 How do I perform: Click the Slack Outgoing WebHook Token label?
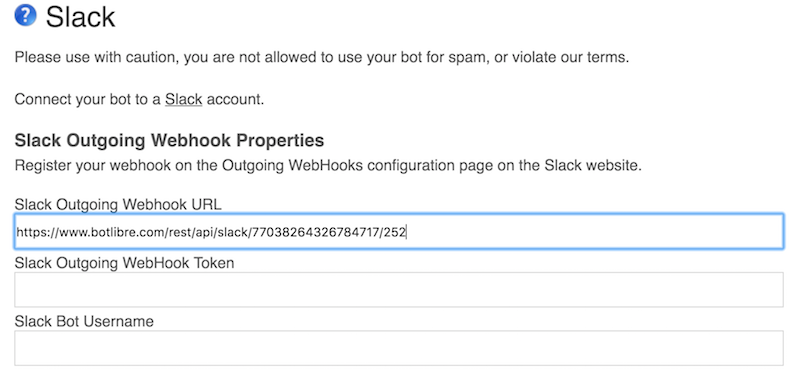coord(124,263)
